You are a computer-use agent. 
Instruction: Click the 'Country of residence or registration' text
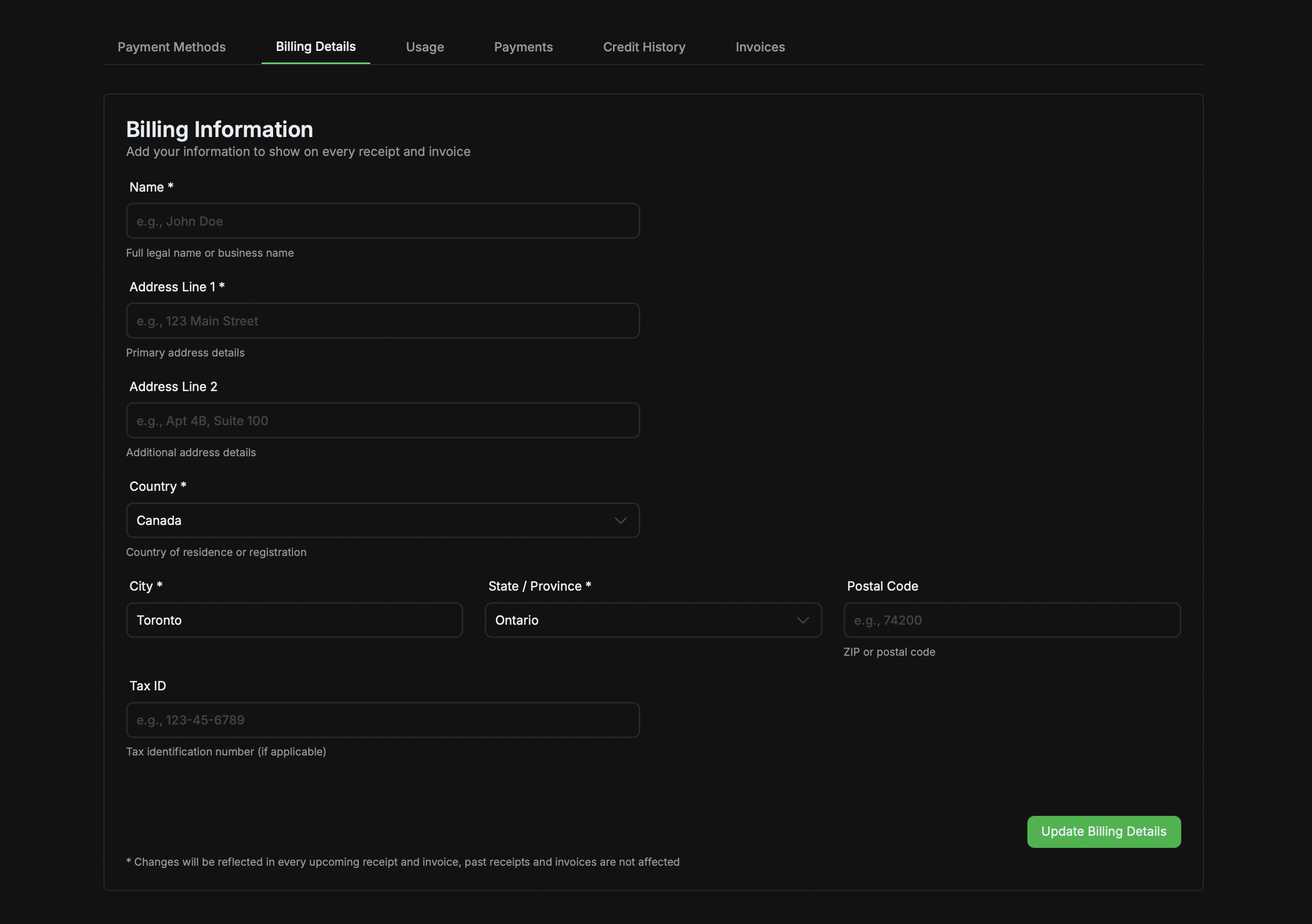tap(216, 552)
